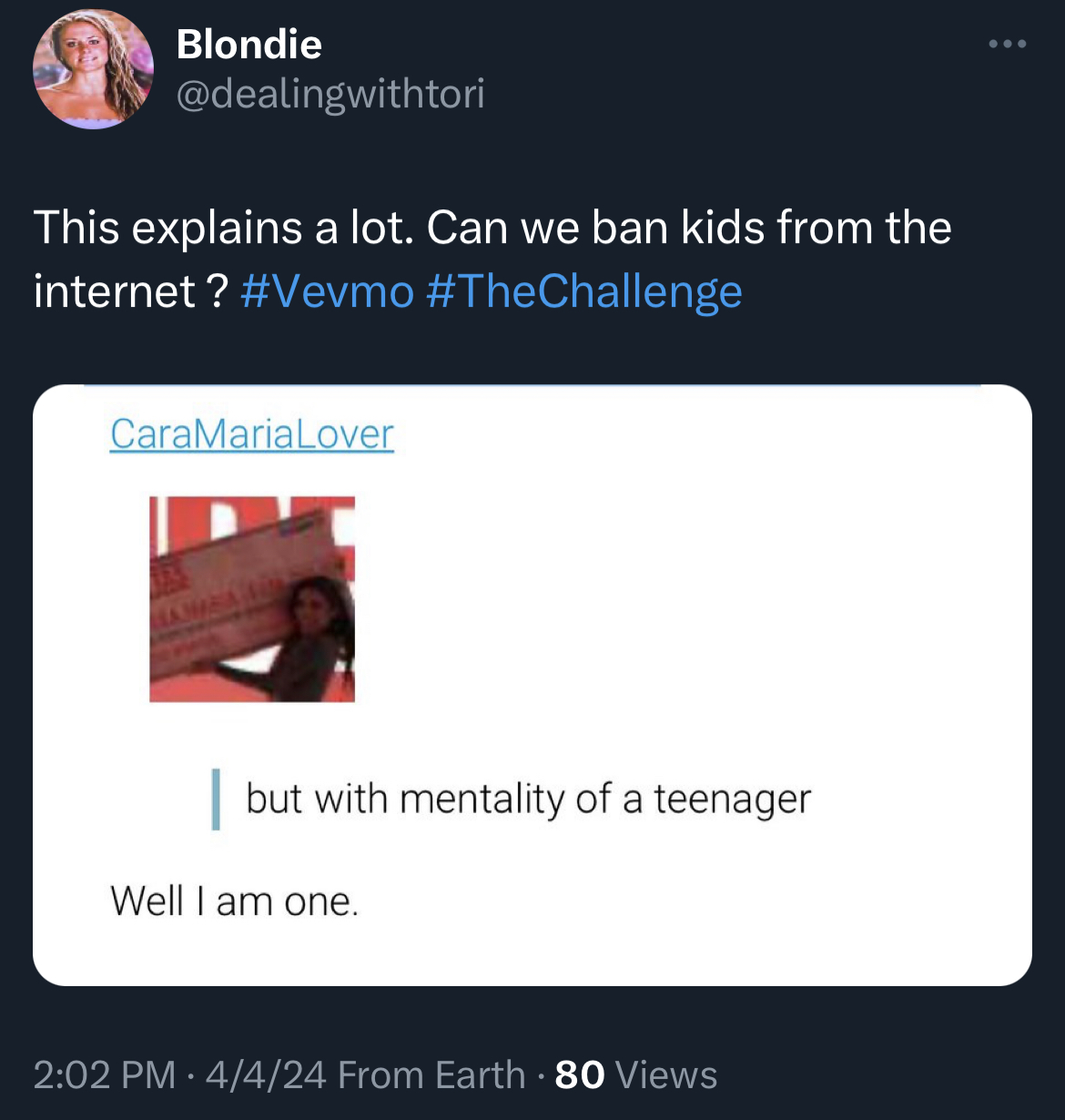Click the bold number 80

coord(580,1074)
